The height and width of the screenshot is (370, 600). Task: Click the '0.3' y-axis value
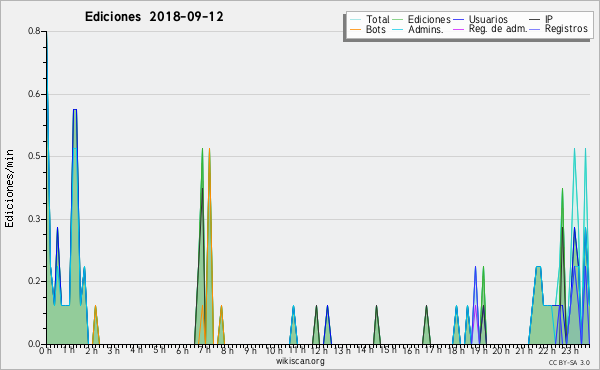(34, 219)
